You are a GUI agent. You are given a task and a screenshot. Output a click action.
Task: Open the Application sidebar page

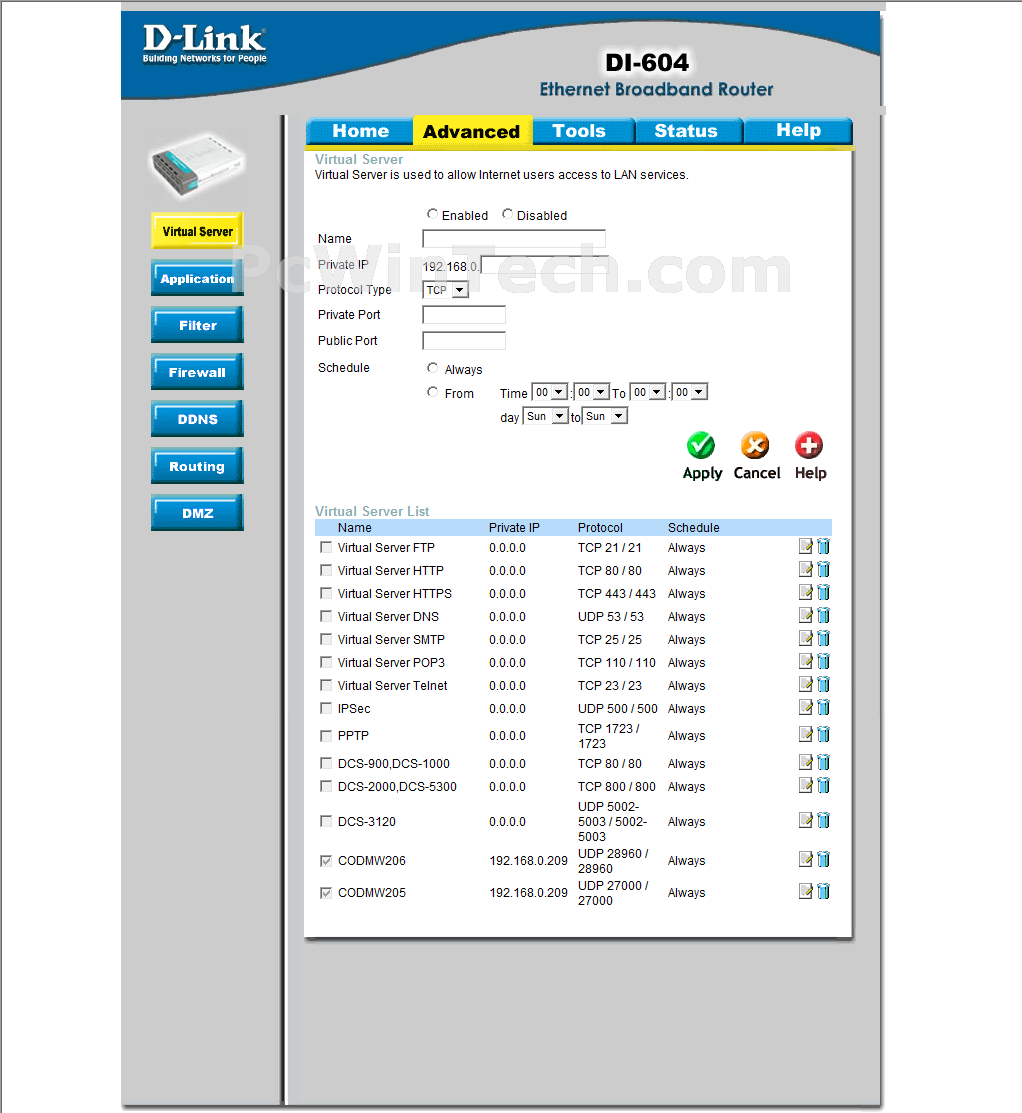(x=197, y=278)
